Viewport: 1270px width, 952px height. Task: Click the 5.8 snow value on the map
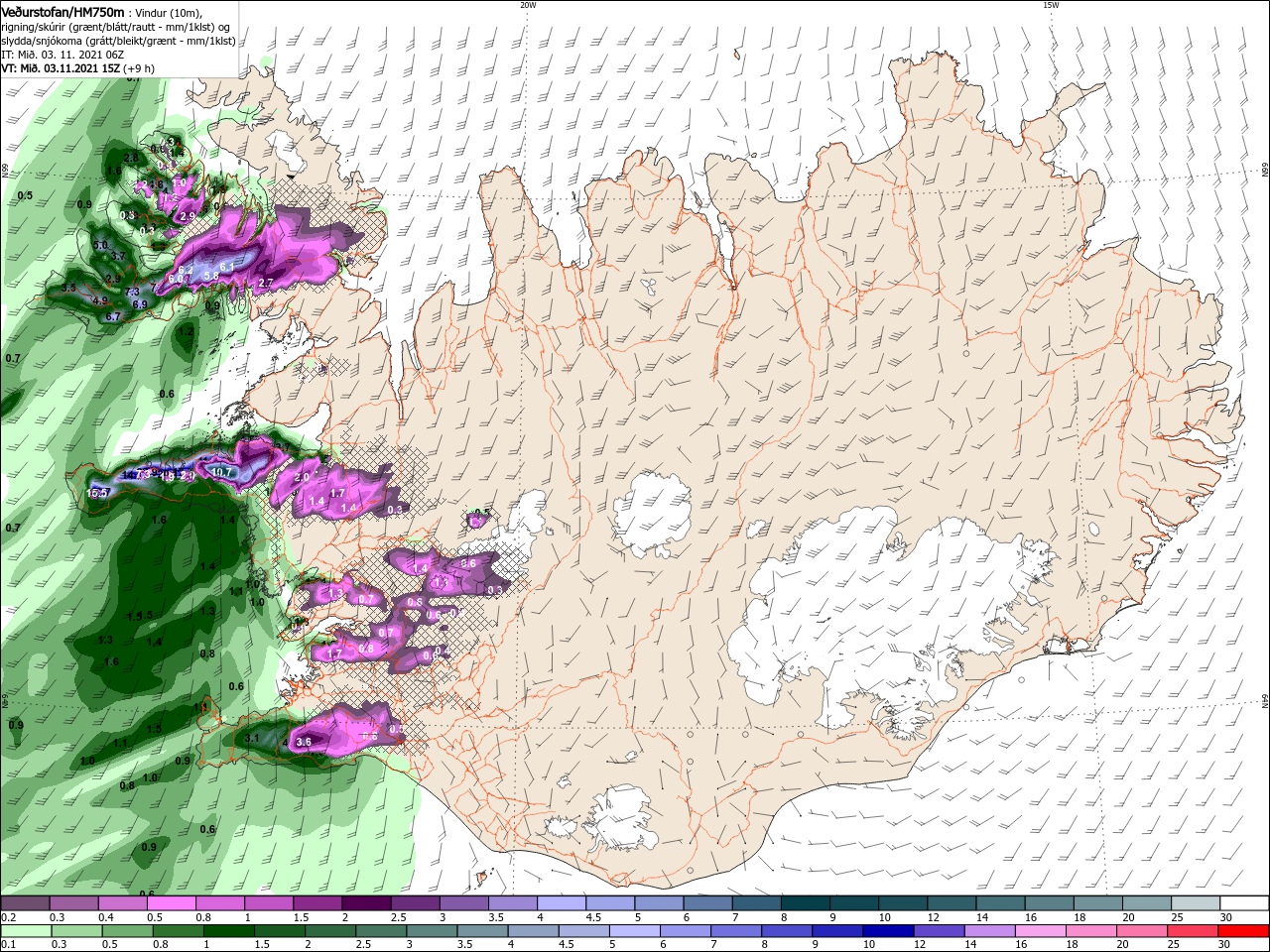click(x=210, y=276)
